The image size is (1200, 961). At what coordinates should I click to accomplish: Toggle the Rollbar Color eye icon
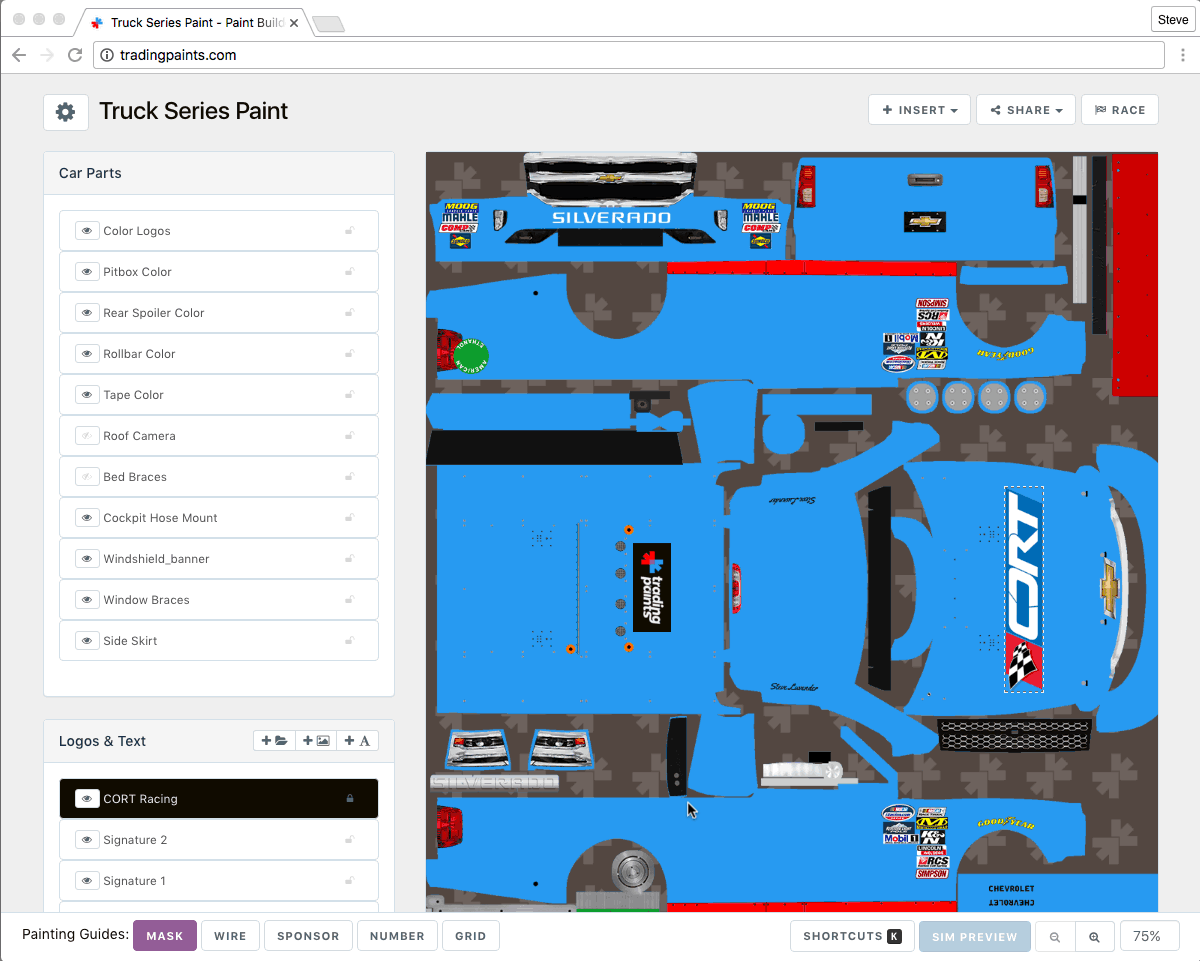tap(87, 354)
